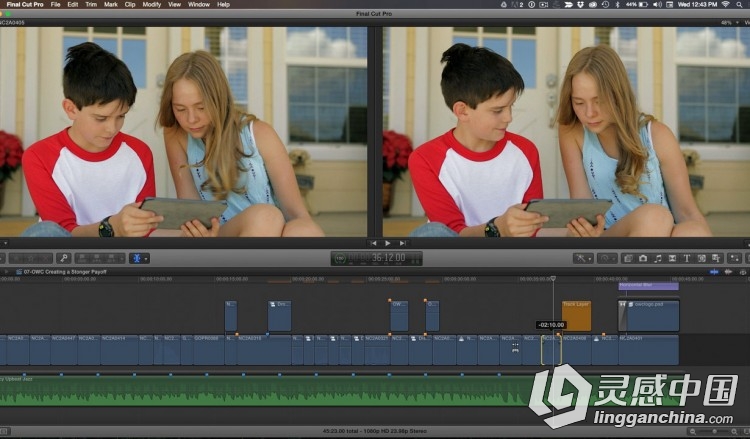Screen dimensions: 750x439
Task: Click the Bluetooth menu bar icon
Action: tap(617, 4)
